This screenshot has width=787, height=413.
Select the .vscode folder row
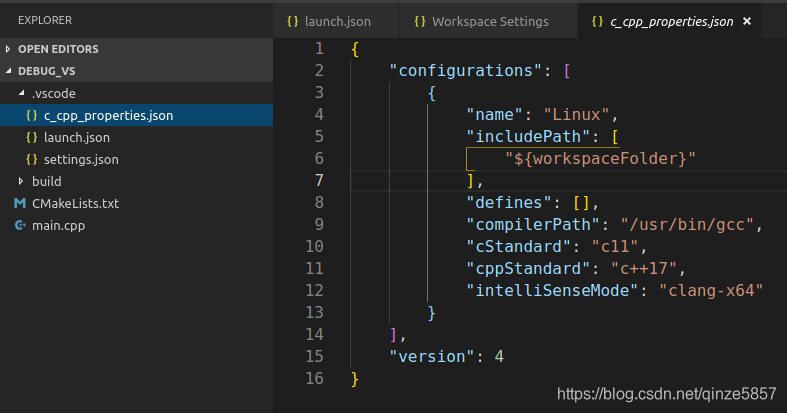[137, 93]
